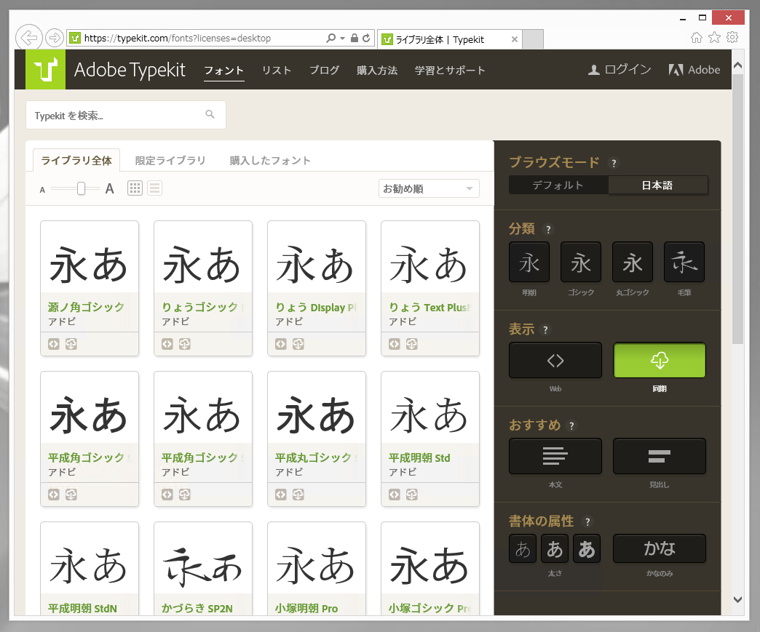The height and width of the screenshot is (632, 760).
Task: Toggle the ゴシック classification filter
Action: pos(581,262)
